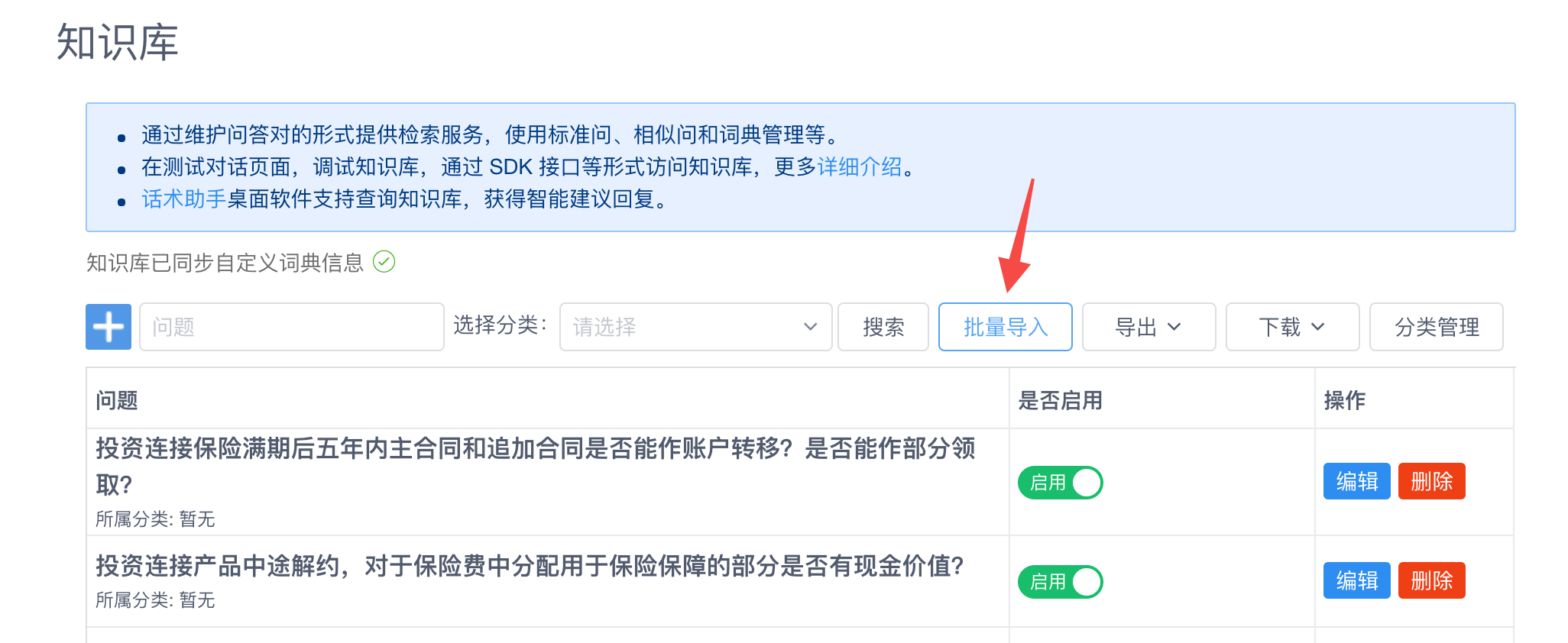Screen dimensions: 1568x643
Task: Delete the first question row
Action: pyautogui.click(x=1431, y=482)
